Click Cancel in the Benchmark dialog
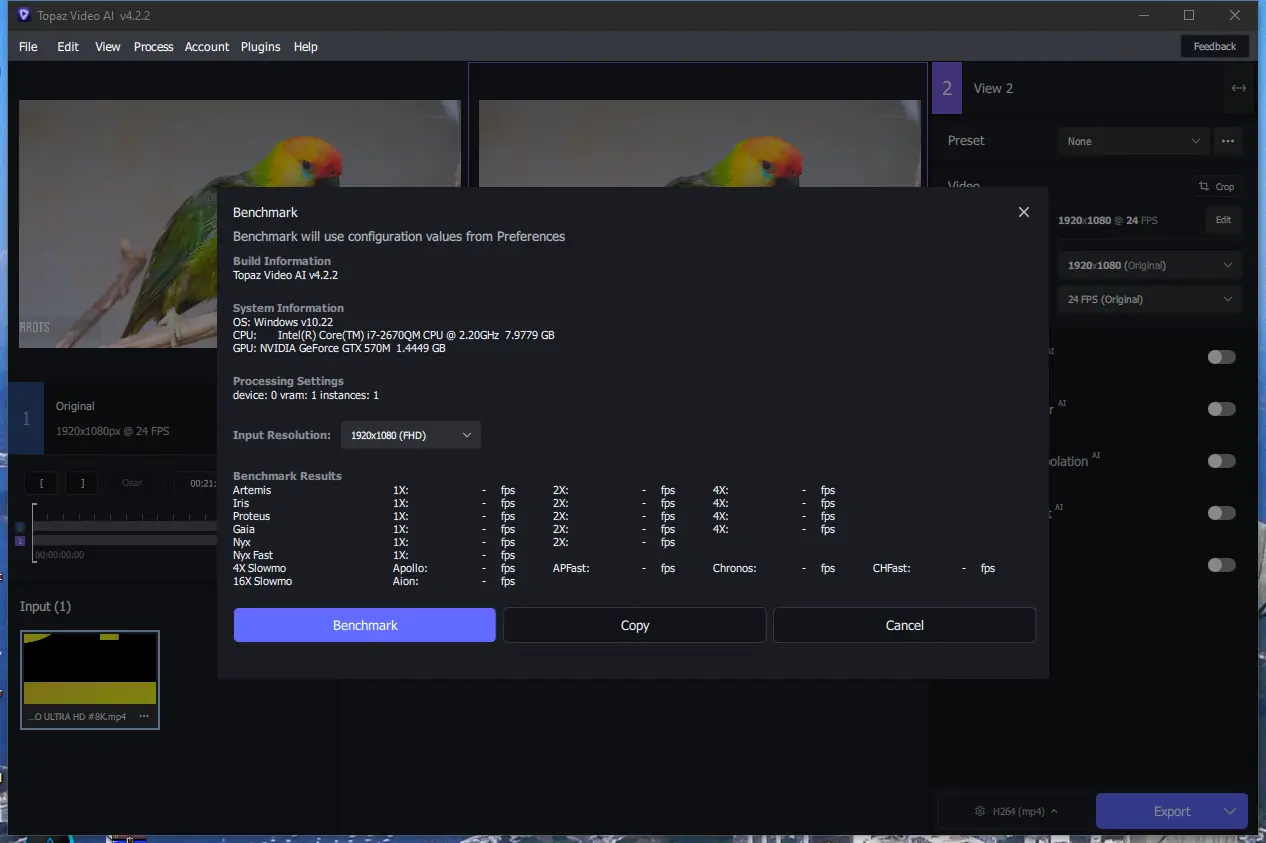 coord(905,625)
